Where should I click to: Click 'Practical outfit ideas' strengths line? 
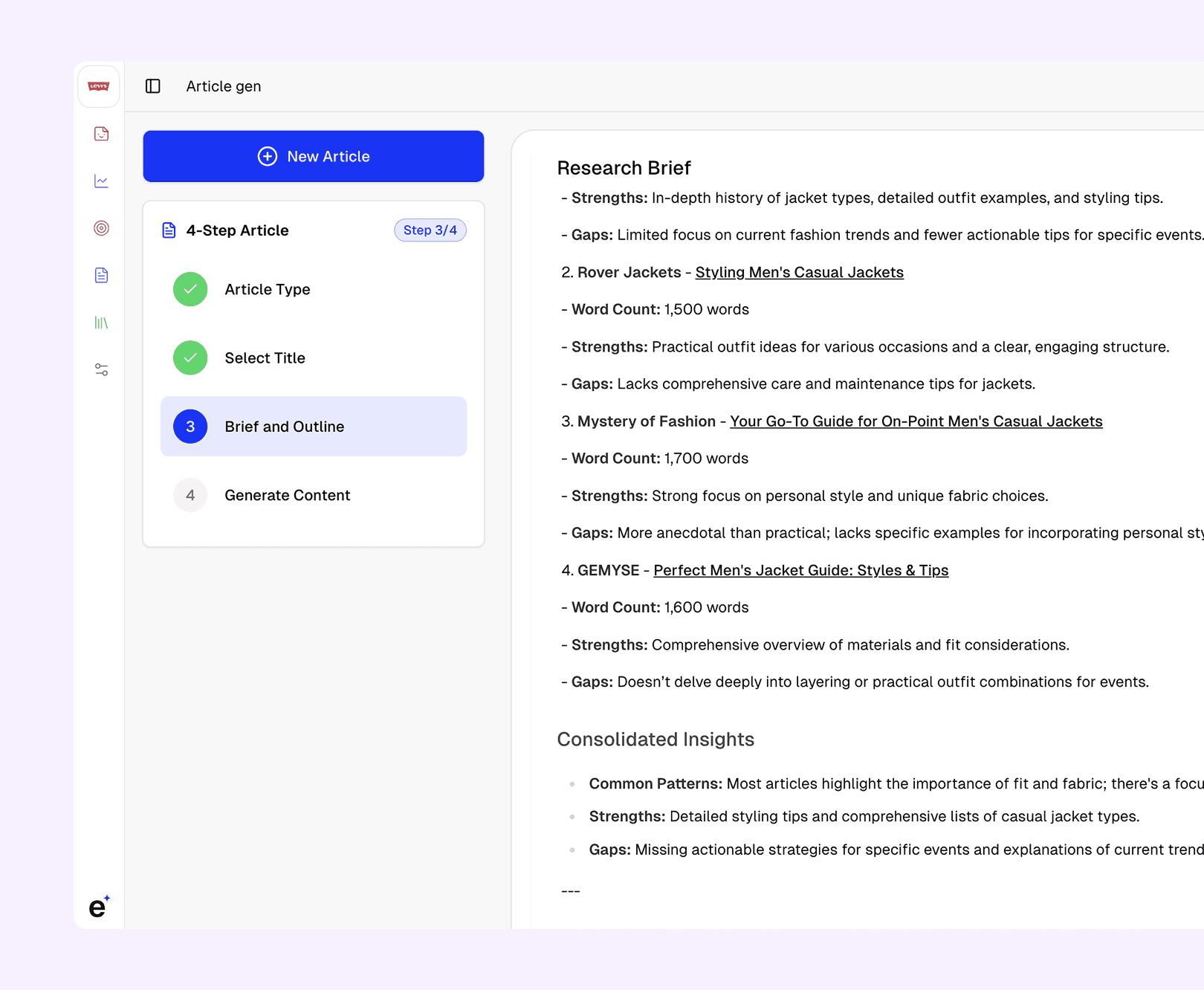(865, 347)
